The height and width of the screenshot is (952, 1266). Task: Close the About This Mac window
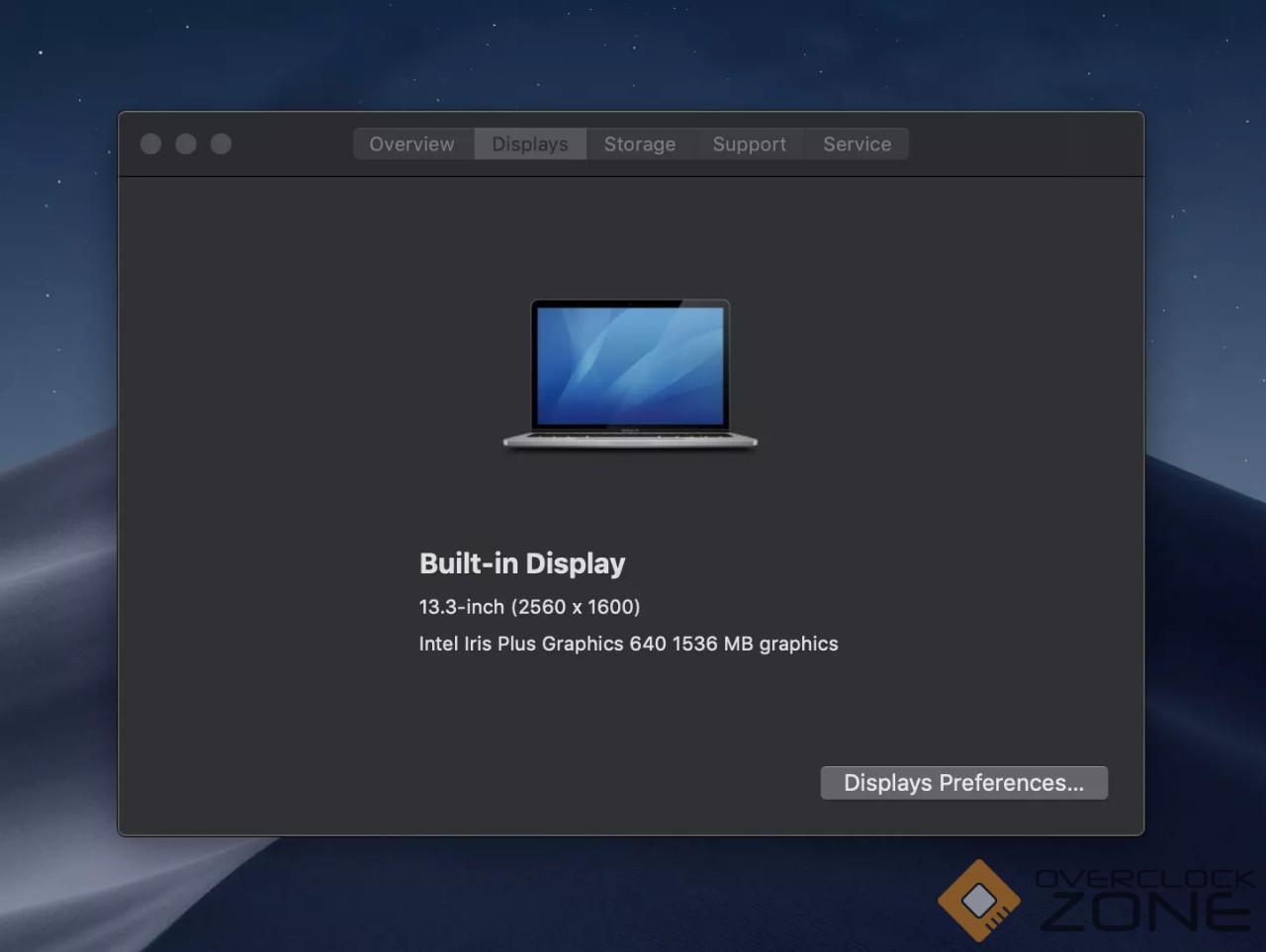pos(151,144)
